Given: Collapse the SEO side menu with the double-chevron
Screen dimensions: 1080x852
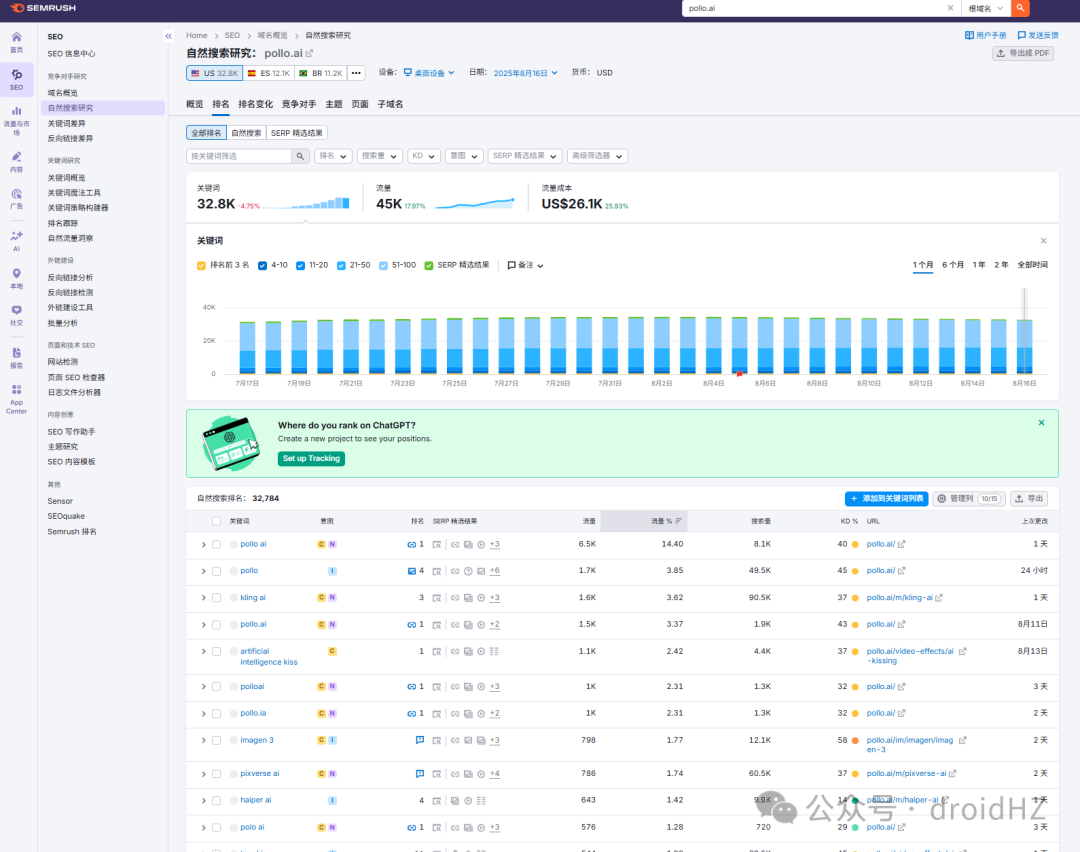Looking at the screenshot, I should click(168, 37).
